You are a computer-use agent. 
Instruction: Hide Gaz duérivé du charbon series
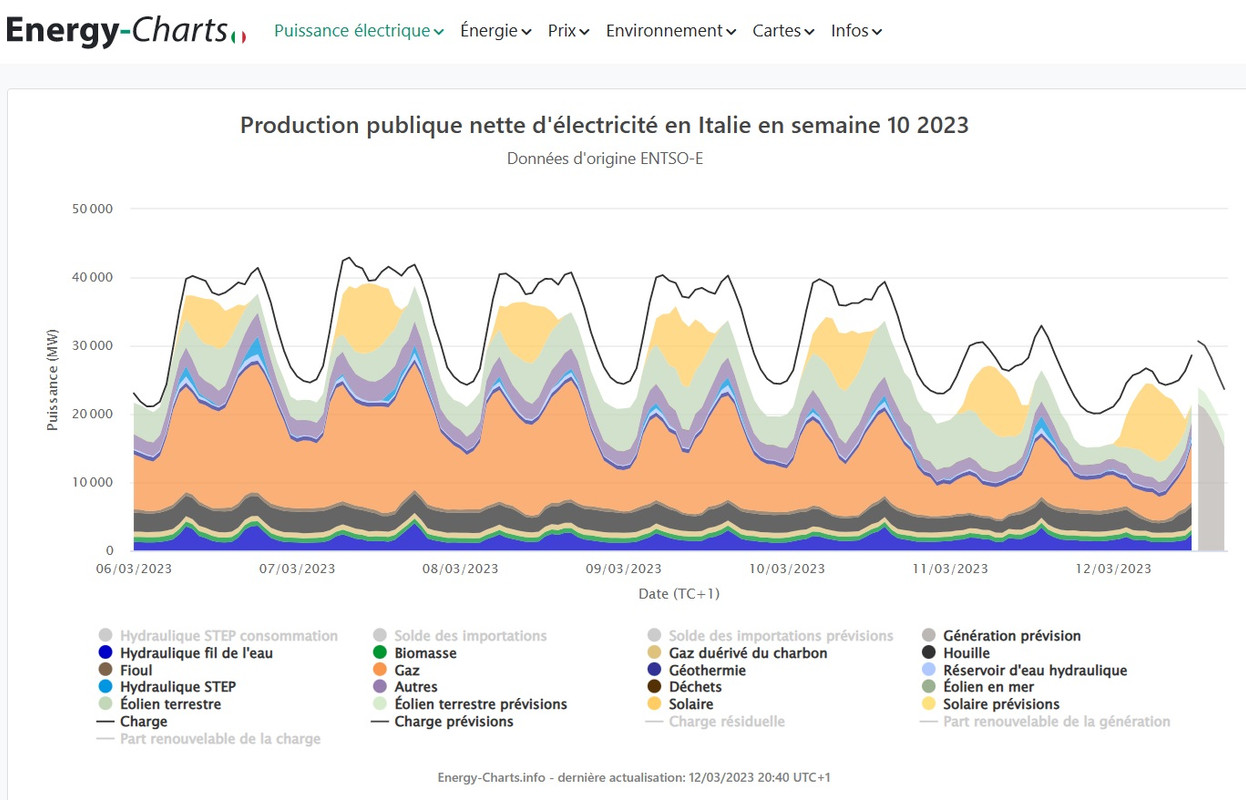(x=737, y=653)
